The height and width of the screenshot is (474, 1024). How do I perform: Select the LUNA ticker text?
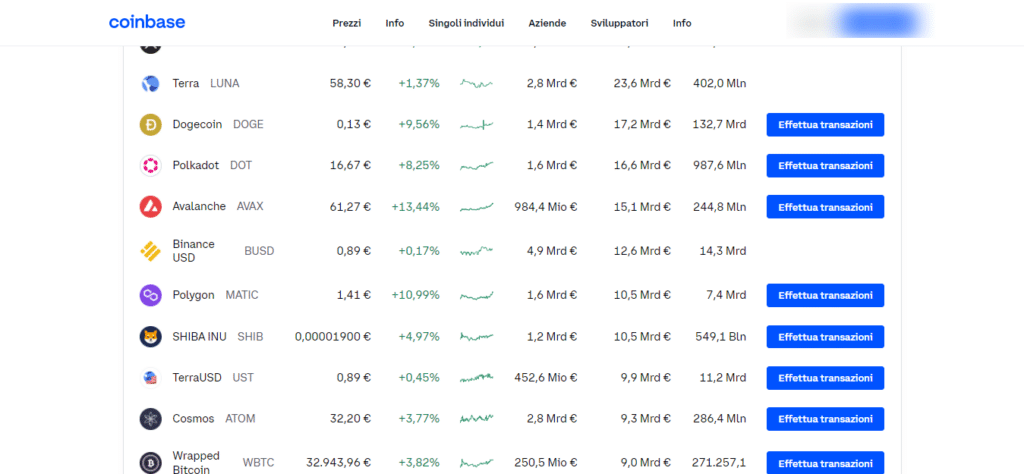pyautogui.click(x=225, y=84)
